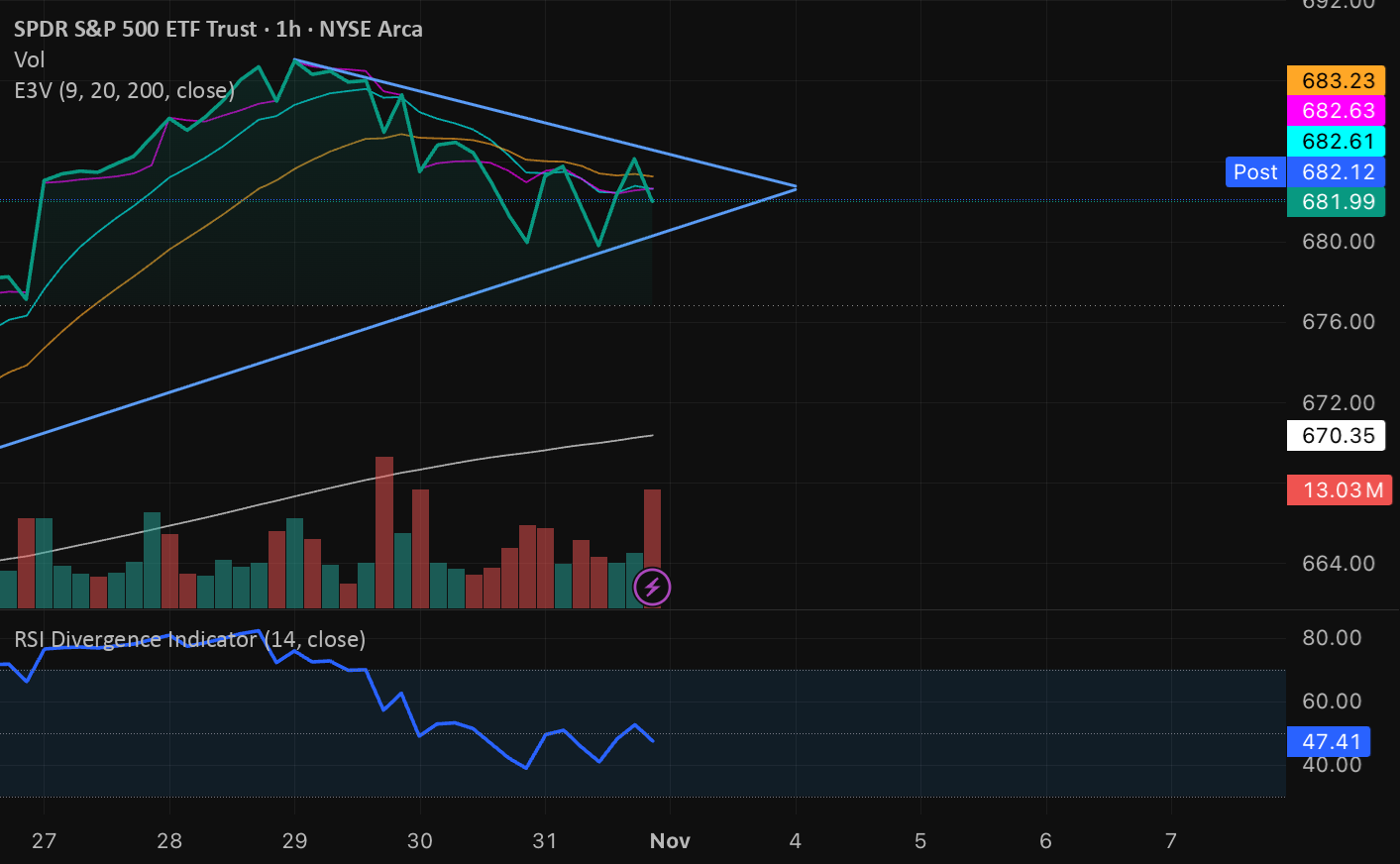The image size is (1400, 864).
Task: Click the Nov label on the time axis
Action: tap(670, 840)
